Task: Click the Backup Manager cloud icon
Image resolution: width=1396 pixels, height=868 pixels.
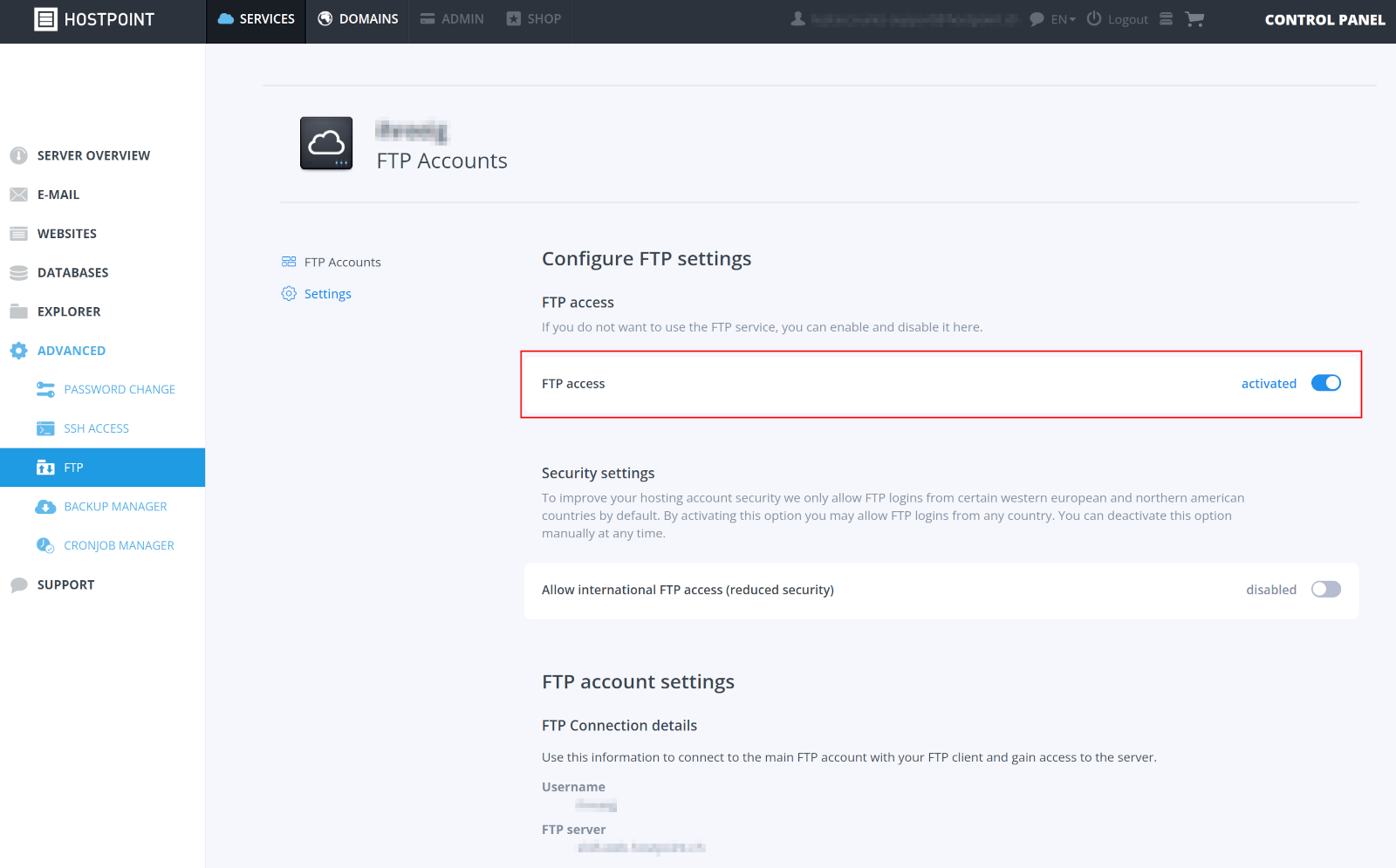Action: (45, 507)
